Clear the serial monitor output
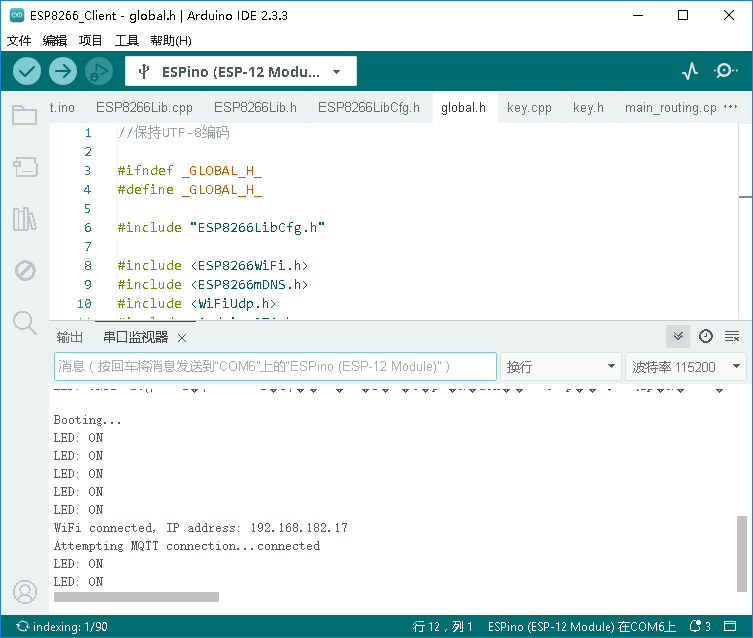Viewport: 753px width, 638px height. [x=732, y=336]
